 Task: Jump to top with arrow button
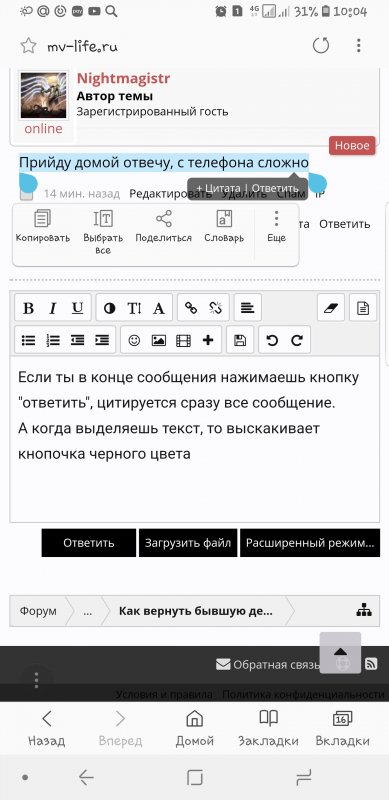coord(340,653)
